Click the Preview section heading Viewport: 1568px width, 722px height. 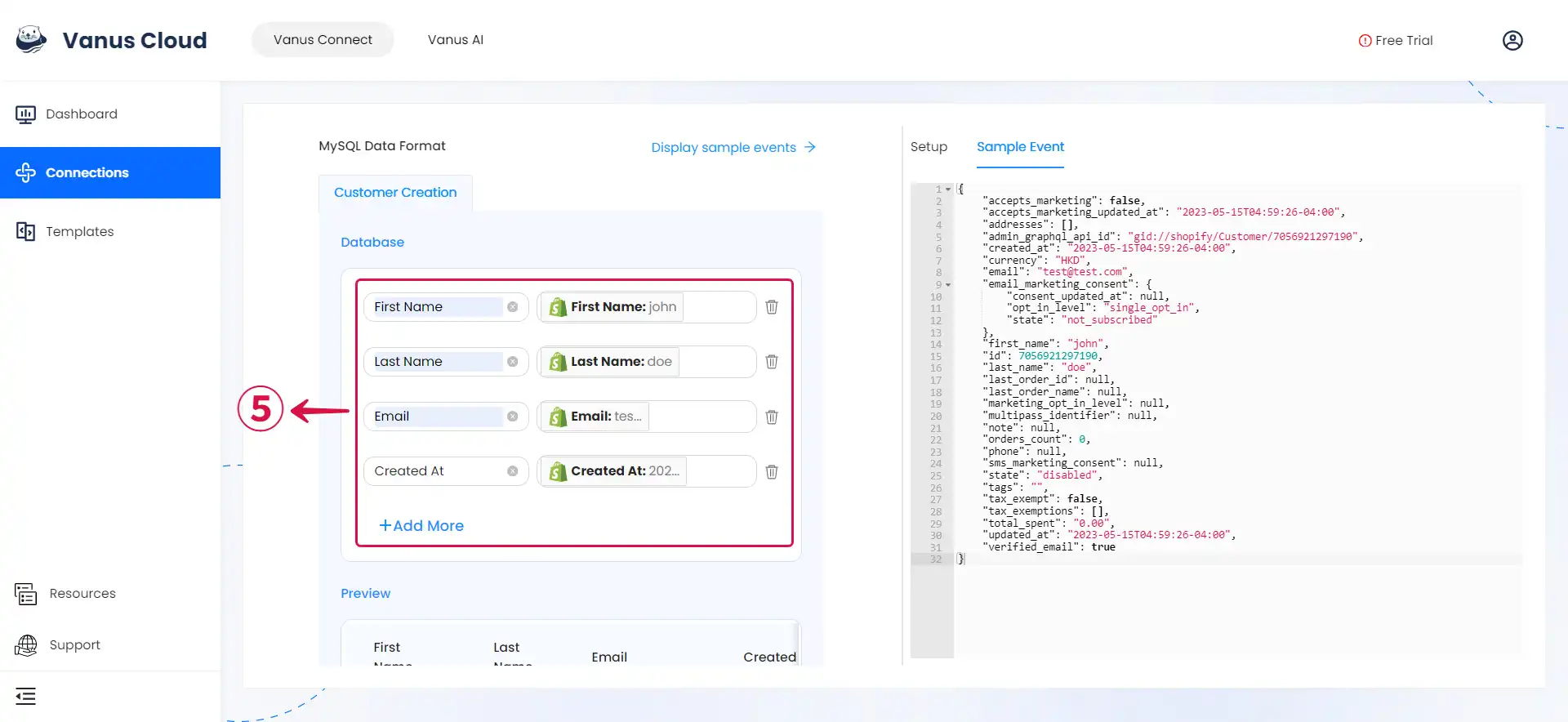(x=365, y=594)
